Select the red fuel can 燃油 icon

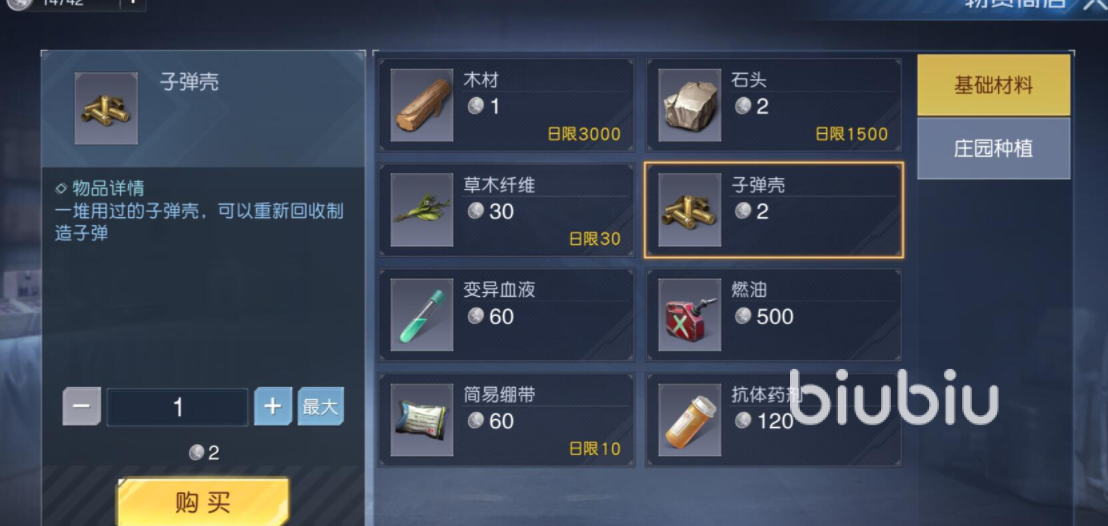[x=690, y=315]
